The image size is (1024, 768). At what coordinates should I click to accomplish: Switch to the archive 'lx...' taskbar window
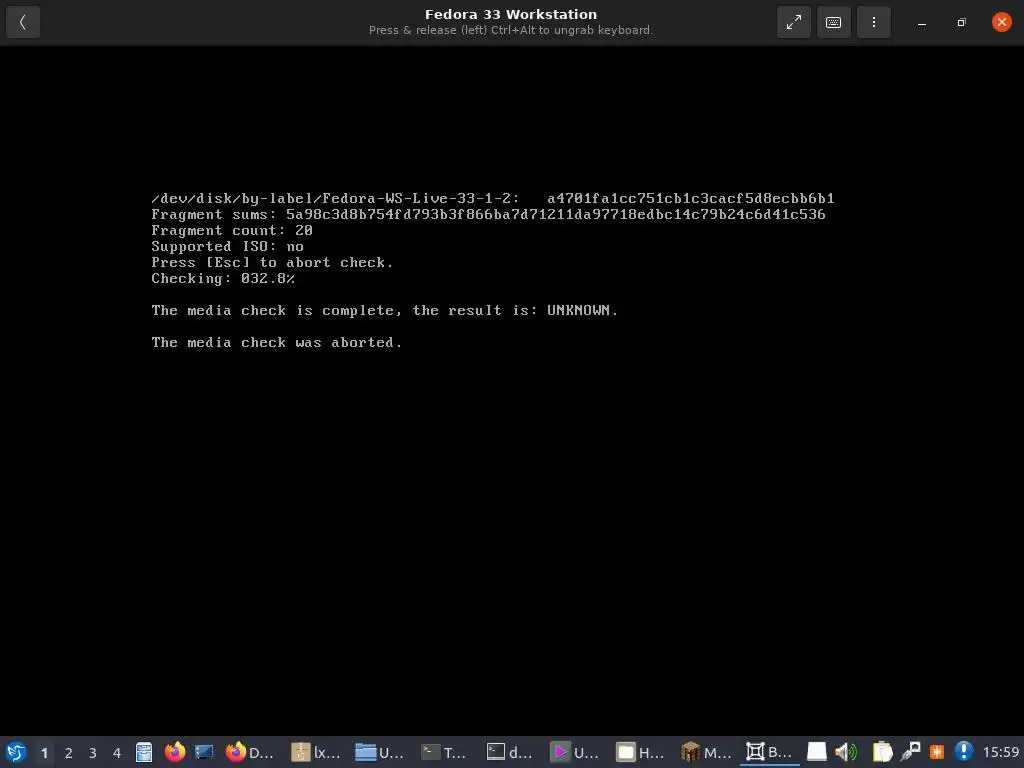pos(316,752)
